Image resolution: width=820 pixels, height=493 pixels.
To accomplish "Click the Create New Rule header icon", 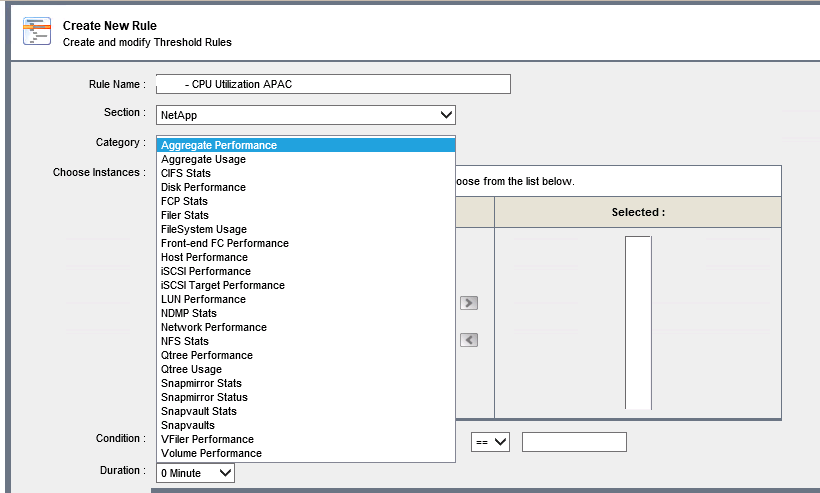I will tap(37, 31).
